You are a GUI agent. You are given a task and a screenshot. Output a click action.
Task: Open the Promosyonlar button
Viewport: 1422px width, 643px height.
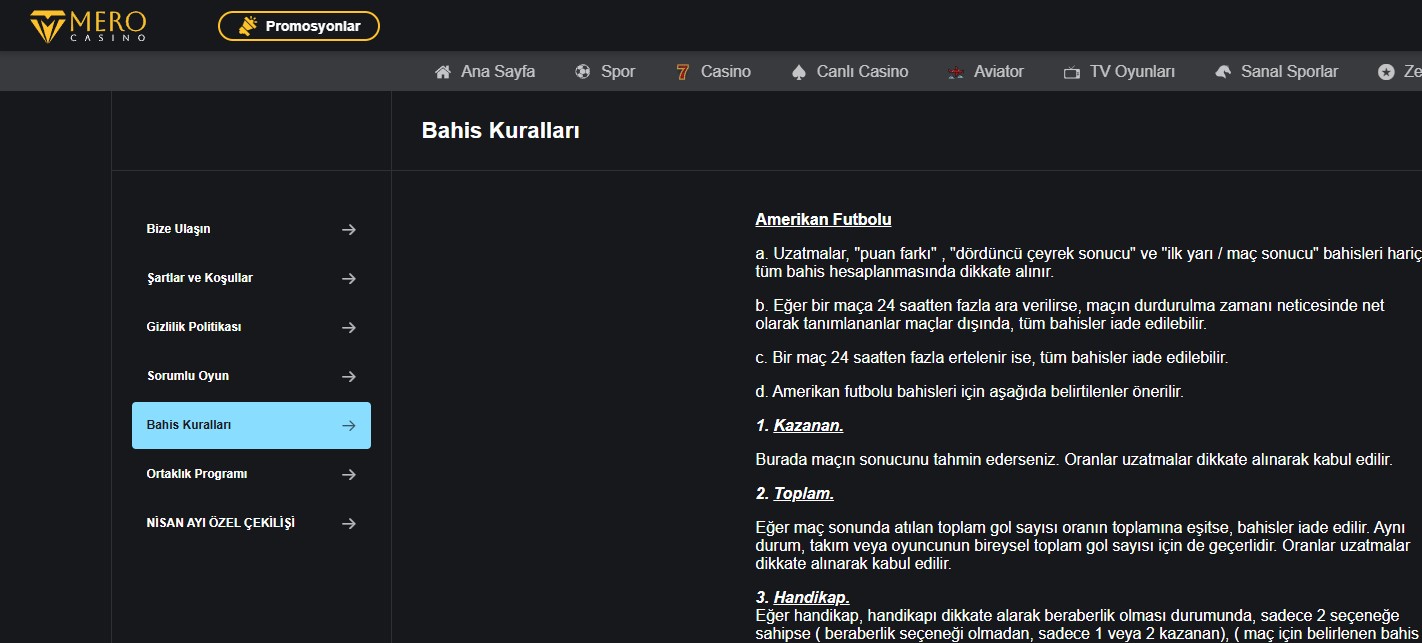tap(299, 26)
